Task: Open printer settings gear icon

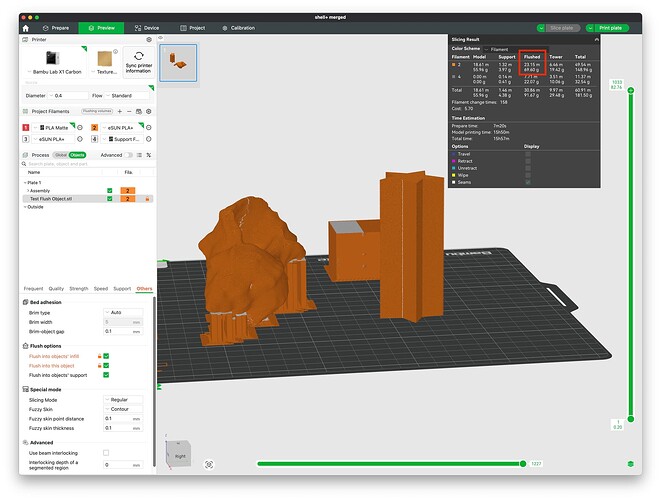Action: tap(149, 40)
